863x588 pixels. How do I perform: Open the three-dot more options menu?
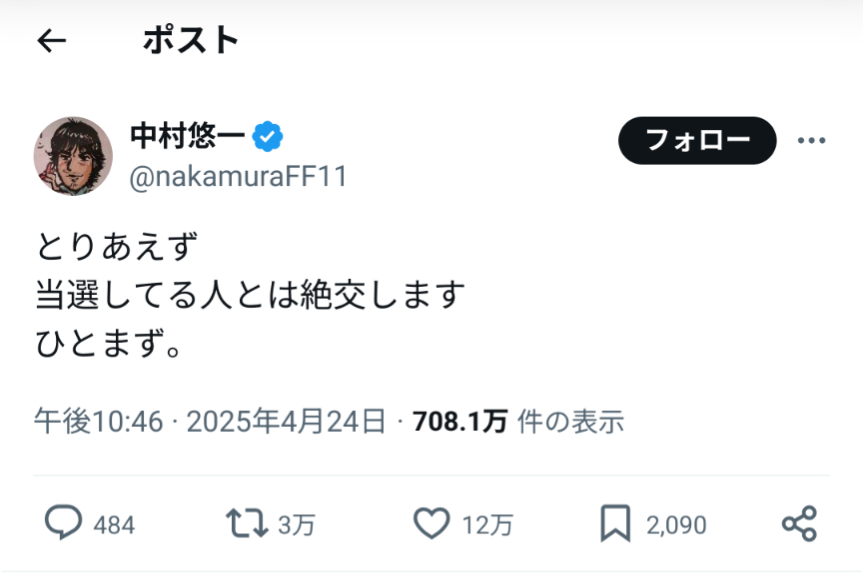coord(811,141)
